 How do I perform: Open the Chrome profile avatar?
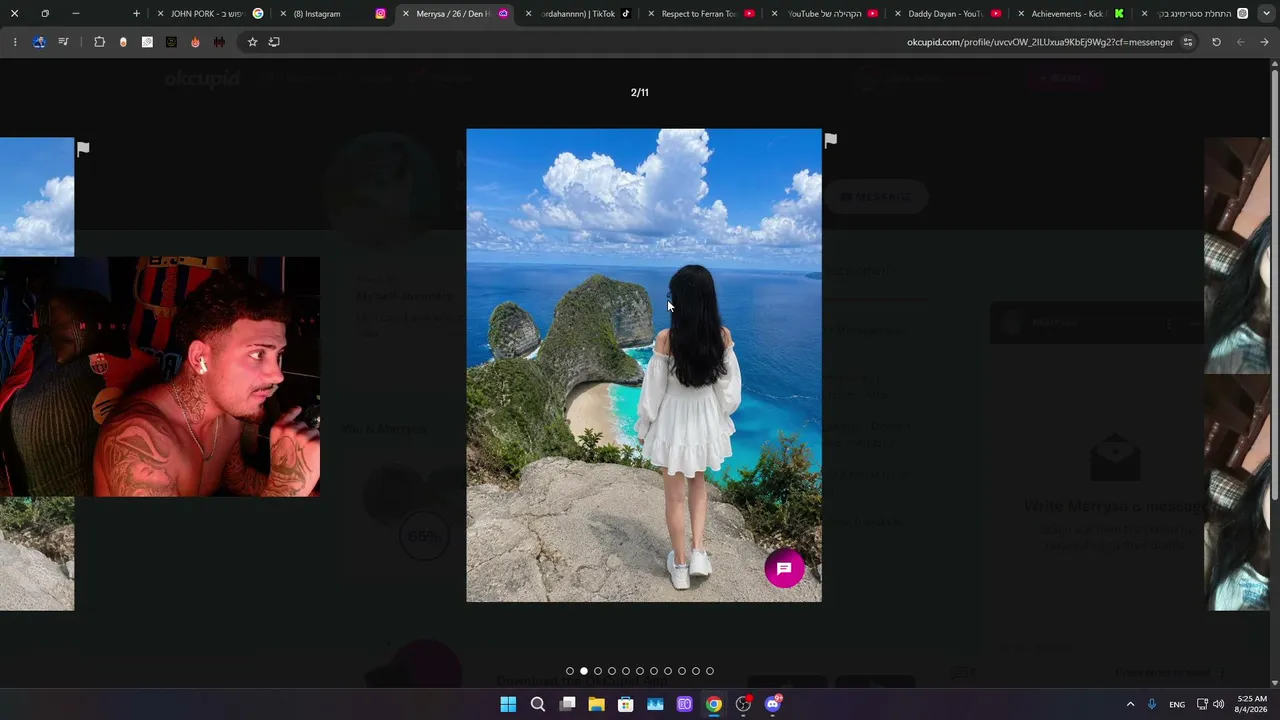point(39,42)
